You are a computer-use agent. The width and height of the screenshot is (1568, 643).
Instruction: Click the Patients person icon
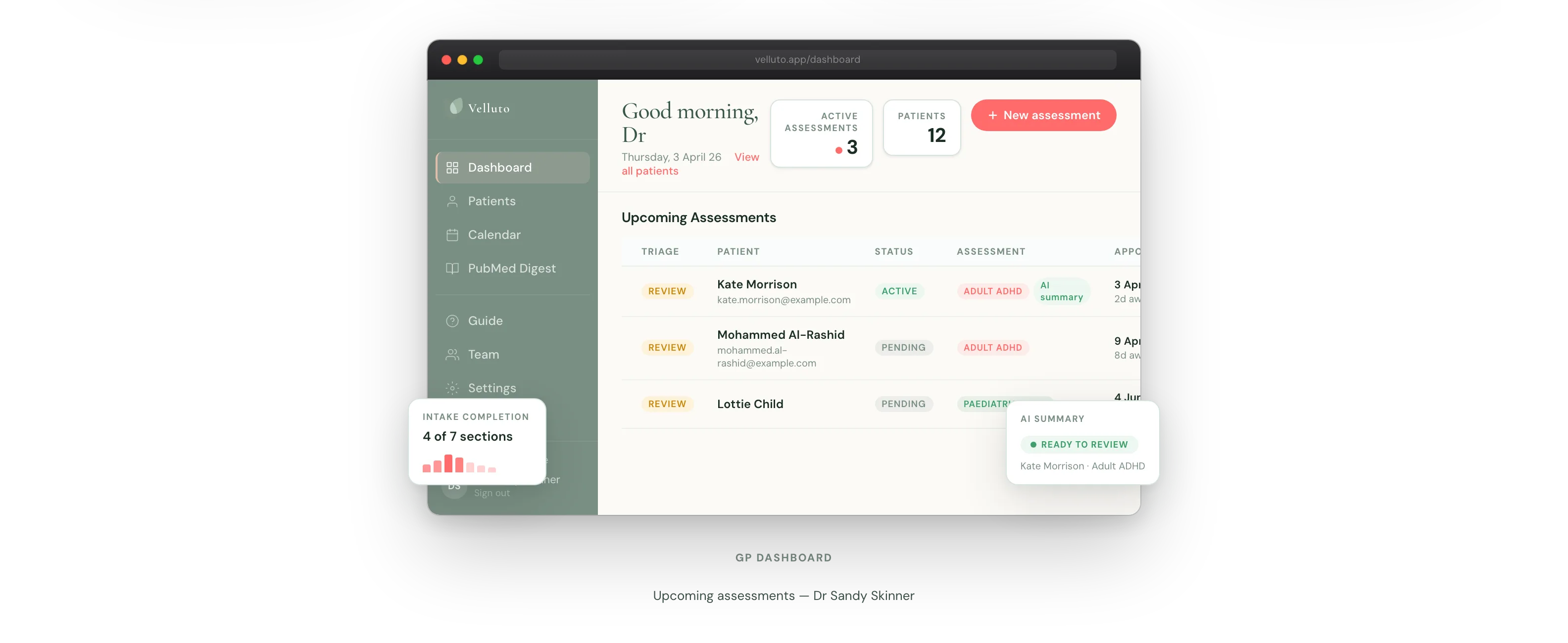click(x=452, y=201)
